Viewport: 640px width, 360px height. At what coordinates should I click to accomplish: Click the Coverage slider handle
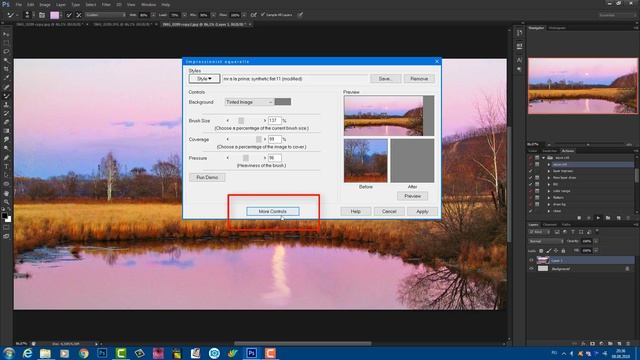(258, 140)
